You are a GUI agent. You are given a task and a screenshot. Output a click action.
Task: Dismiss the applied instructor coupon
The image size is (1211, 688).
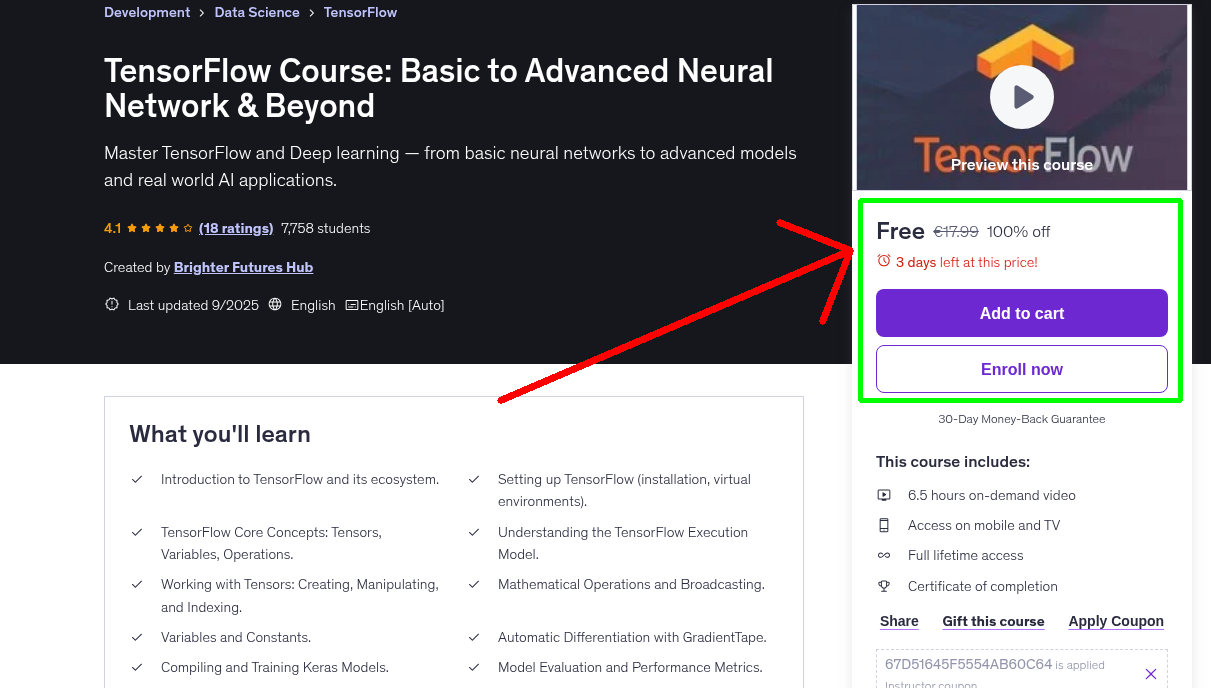1150,673
